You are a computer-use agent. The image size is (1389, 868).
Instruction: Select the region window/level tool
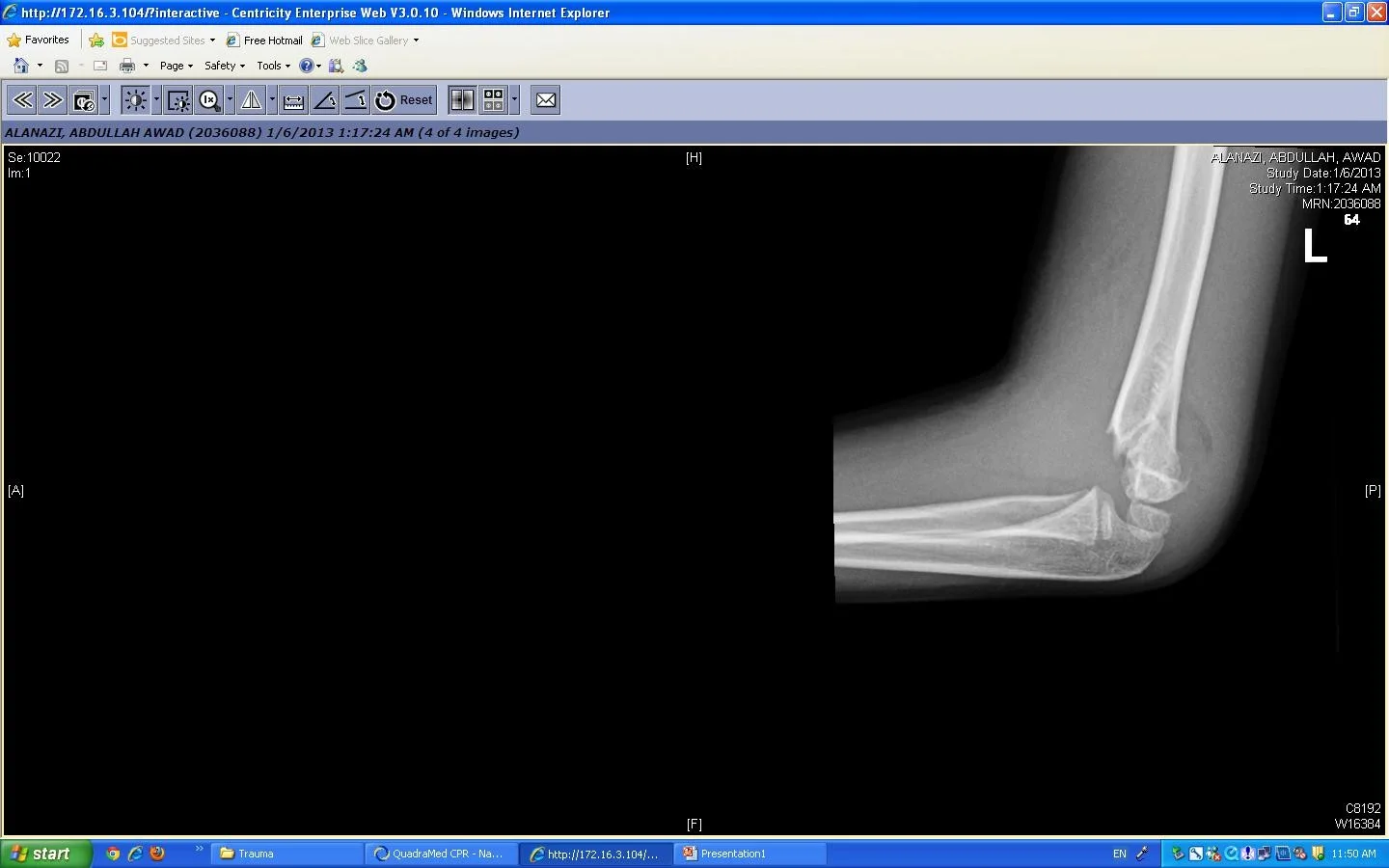pyautogui.click(x=178, y=100)
